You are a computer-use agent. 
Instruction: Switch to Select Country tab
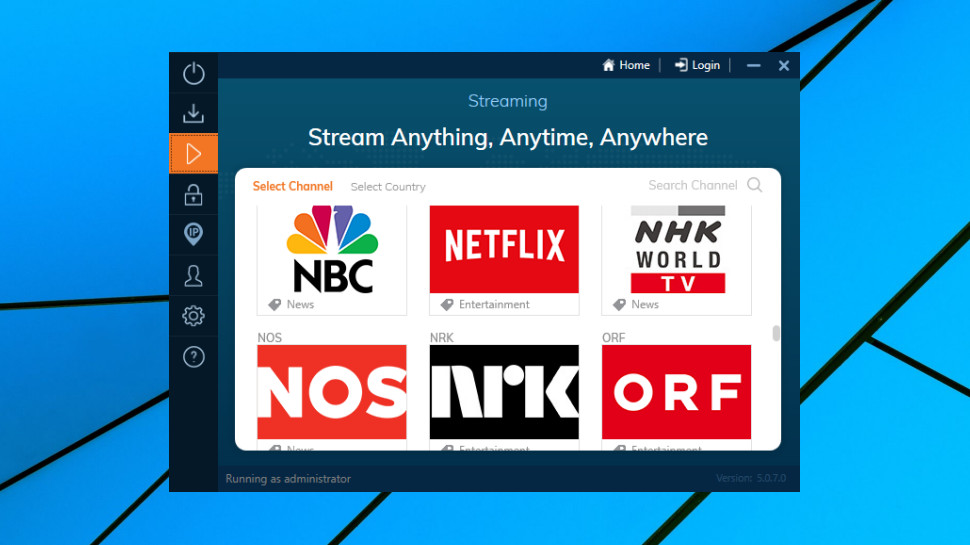pyautogui.click(x=388, y=187)
